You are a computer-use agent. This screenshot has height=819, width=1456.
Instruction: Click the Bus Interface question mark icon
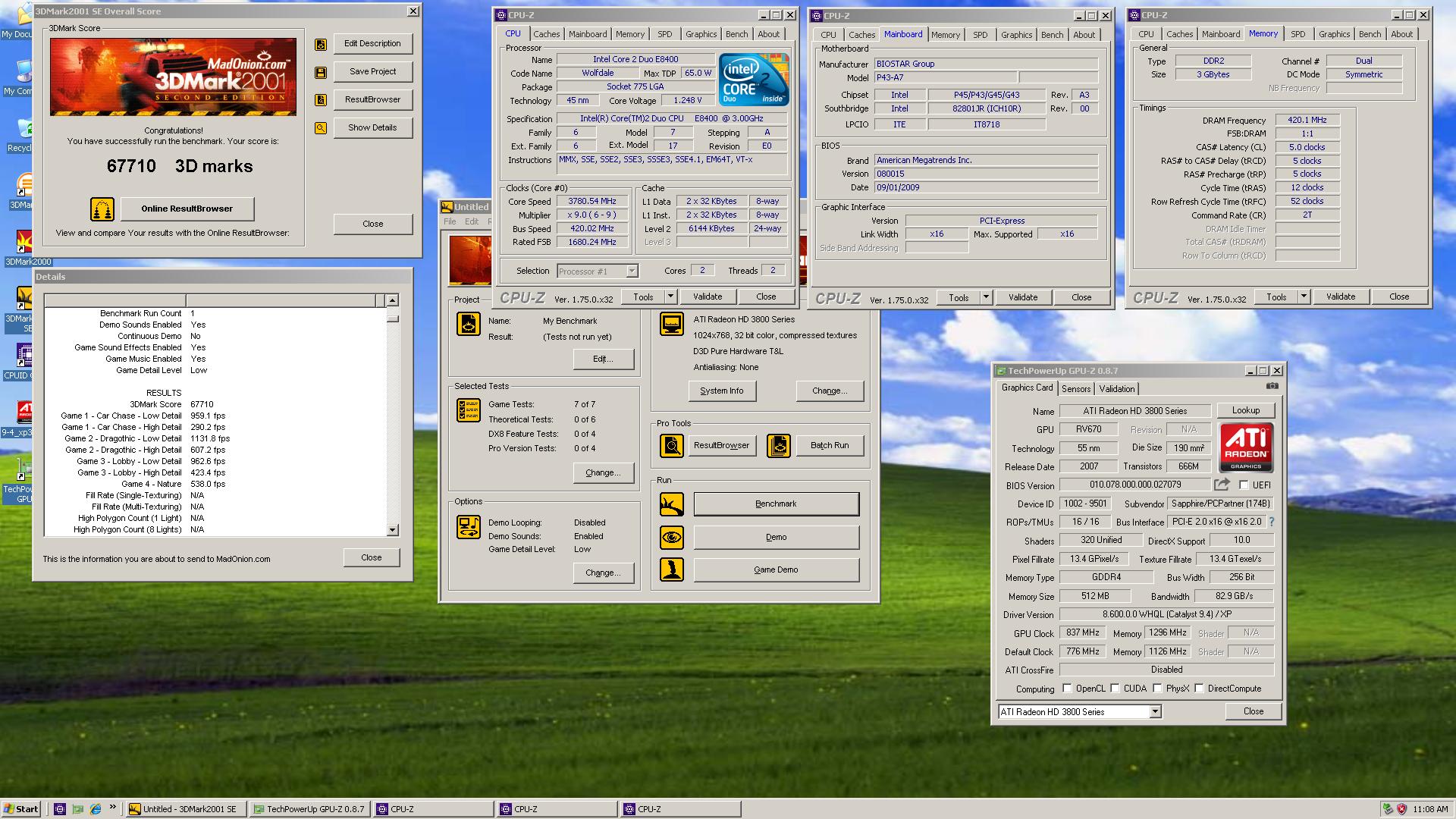(x=1272, y=522)
